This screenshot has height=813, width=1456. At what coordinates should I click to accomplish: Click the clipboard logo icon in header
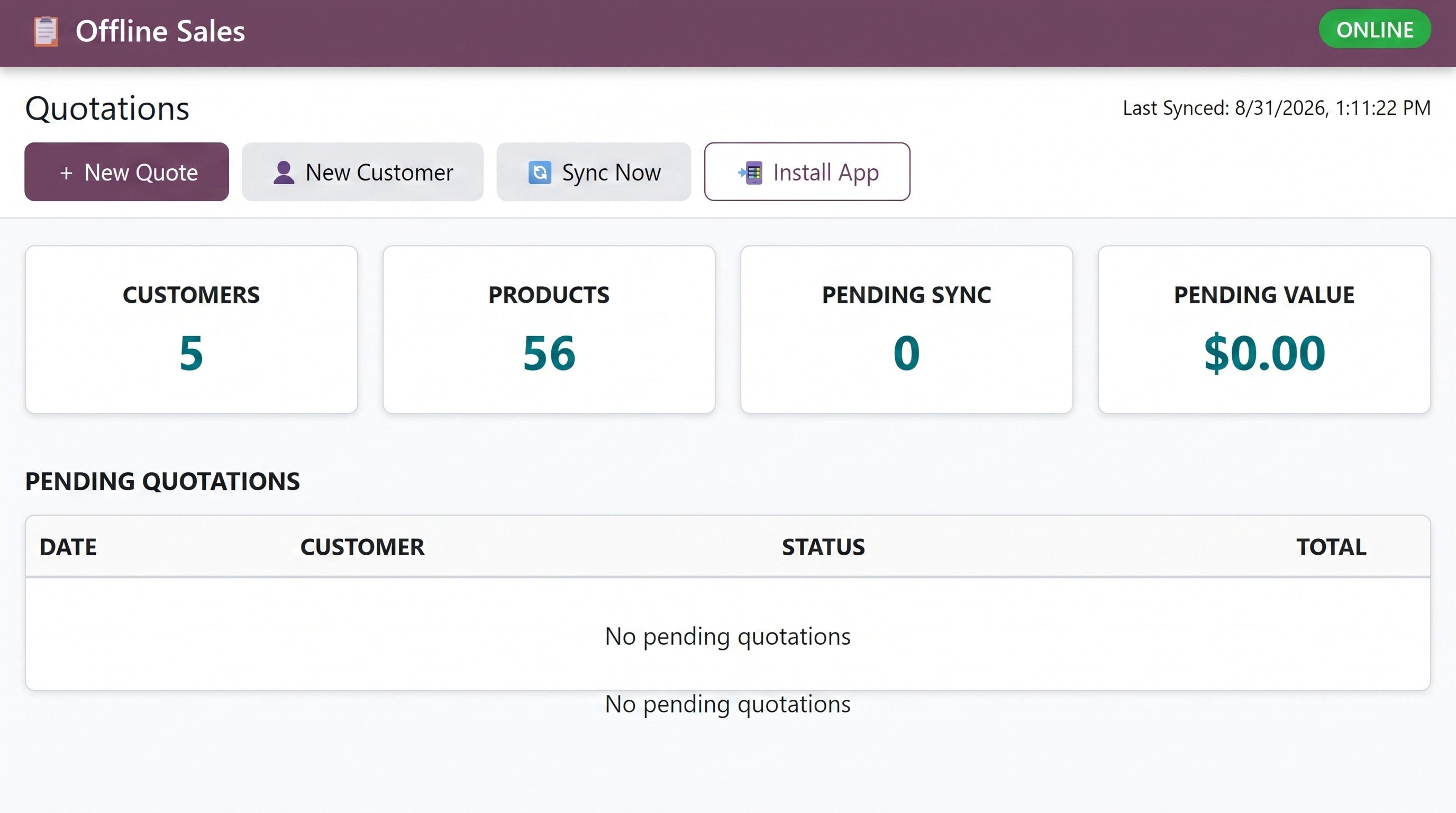(x=46, y=31)
